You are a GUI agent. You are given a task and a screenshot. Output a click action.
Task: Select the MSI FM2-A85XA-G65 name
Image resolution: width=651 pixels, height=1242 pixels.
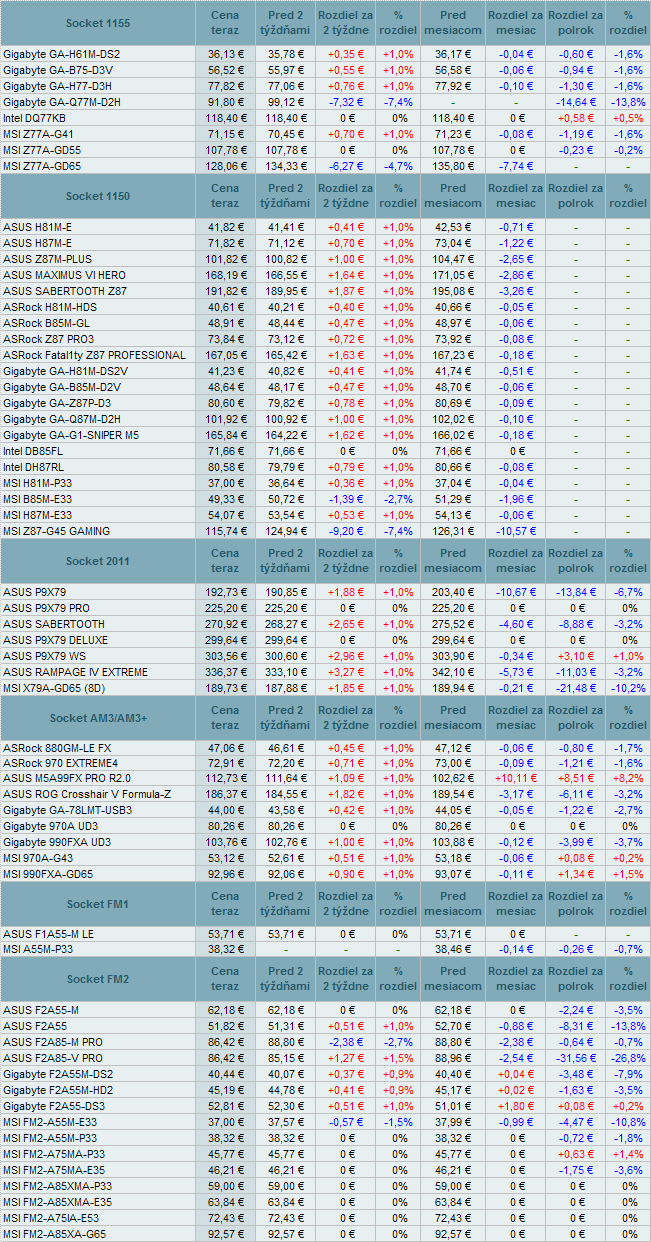click(56, 1233)
